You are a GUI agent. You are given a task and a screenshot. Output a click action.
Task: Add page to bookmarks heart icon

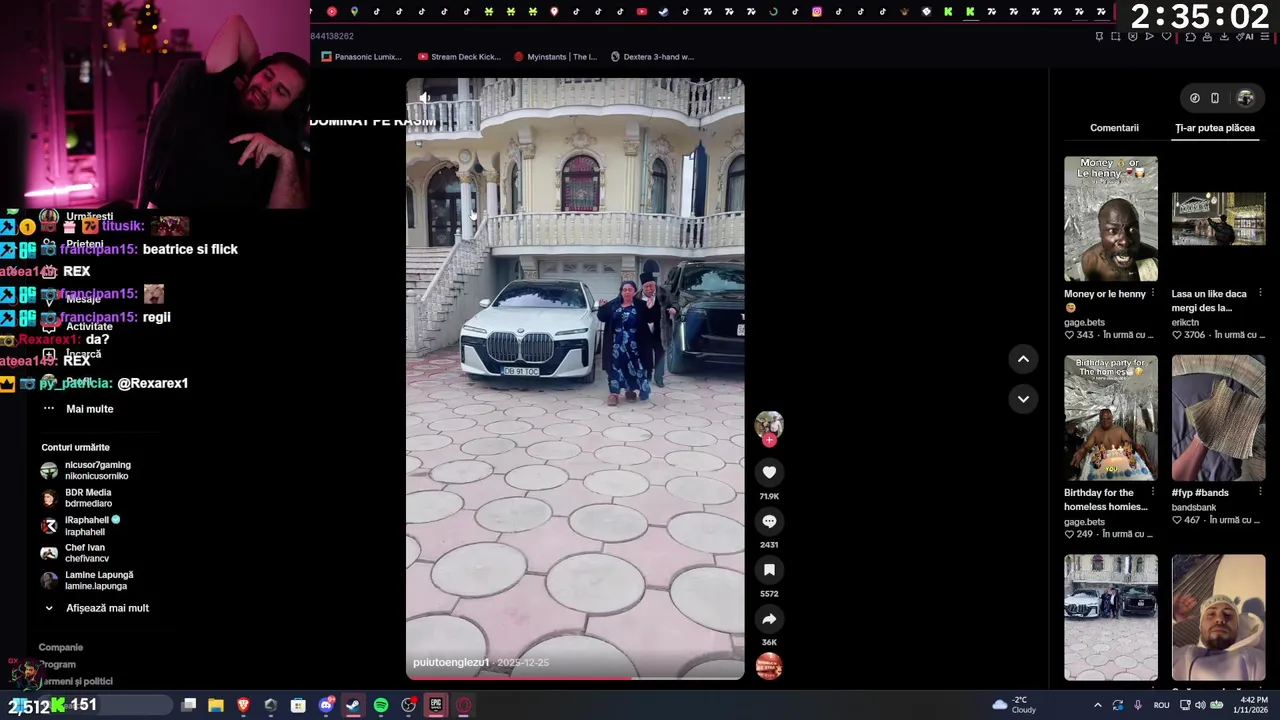coord(1167,37)
